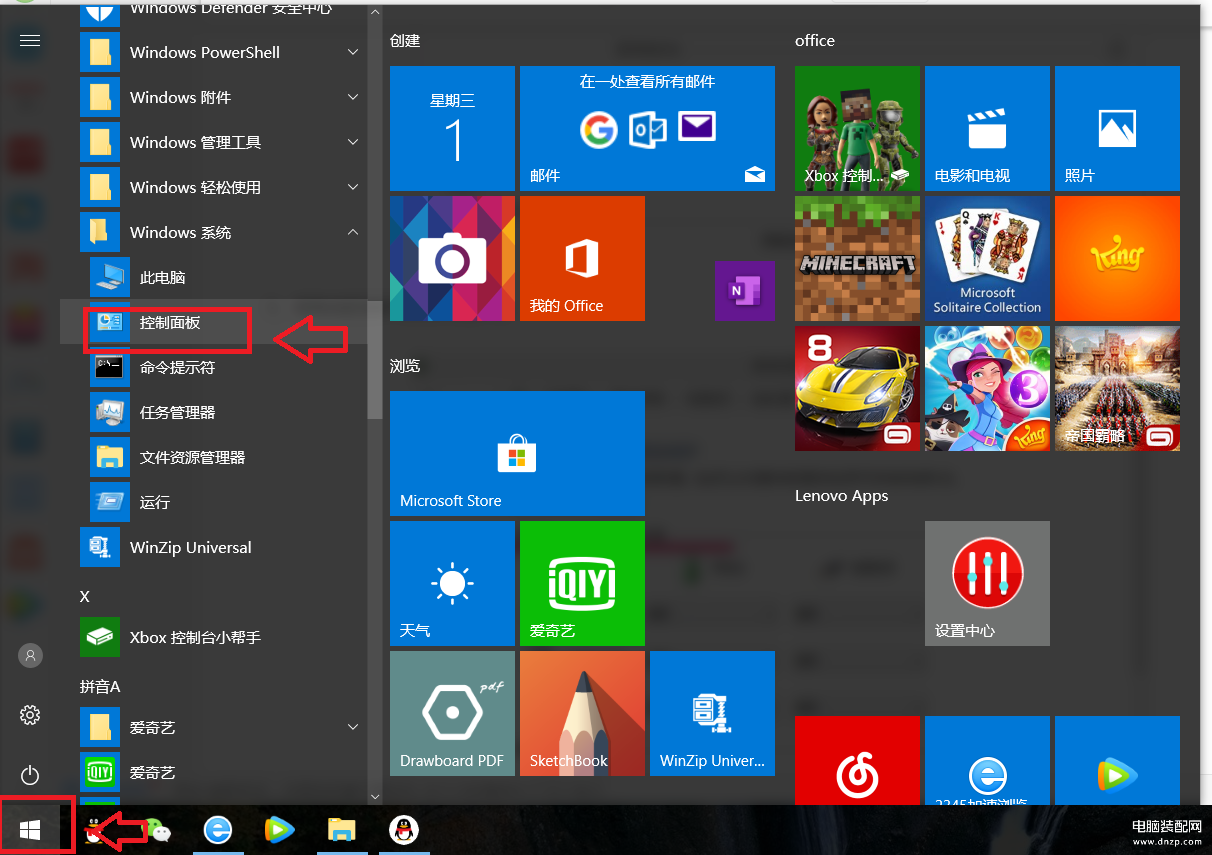This screenshot has height=855, width=1212.
Task: Open the 爱奇艺 app with green icon
Action: click(214, 772)
